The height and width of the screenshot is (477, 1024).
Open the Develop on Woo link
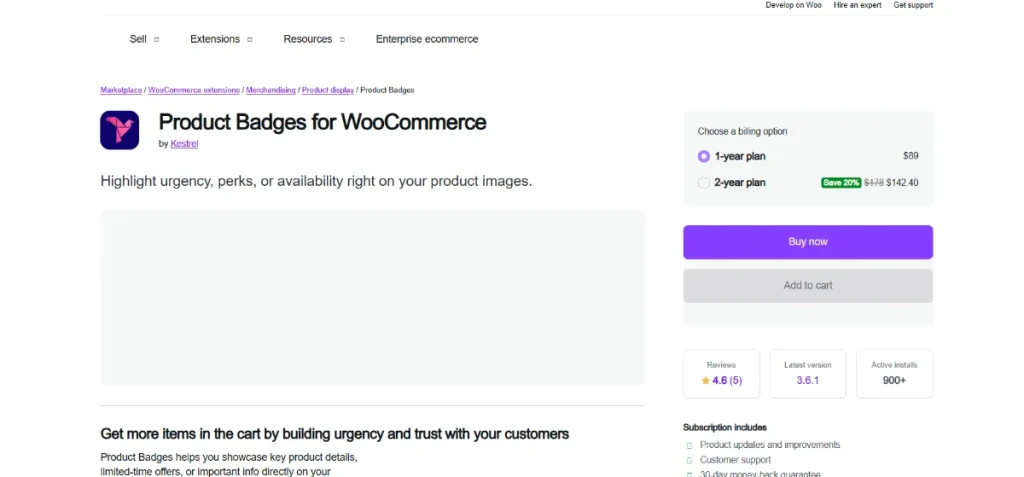coord(793,5)
